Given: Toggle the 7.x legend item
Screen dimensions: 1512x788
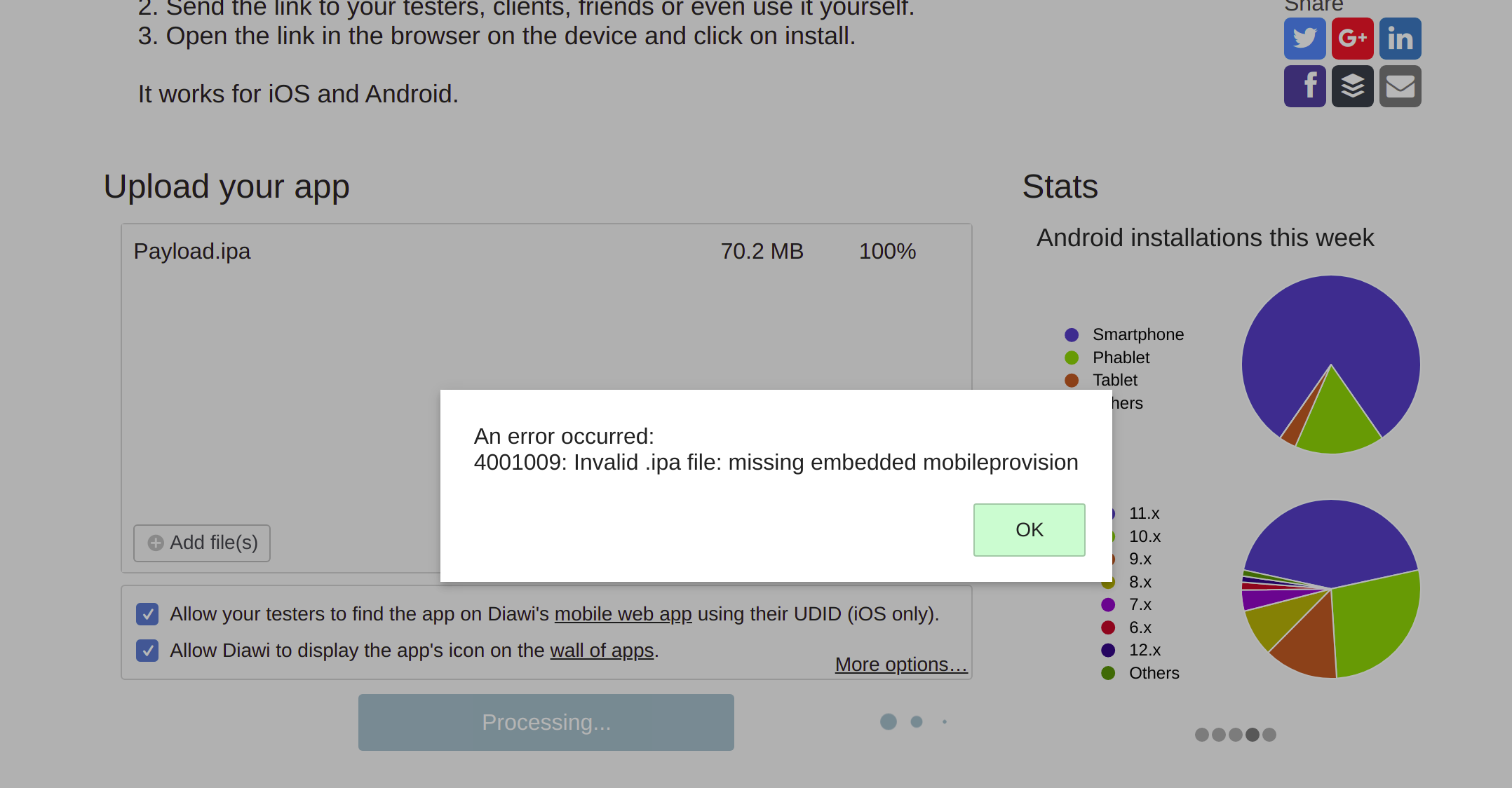Looking at the screenshot, I should click(x=1140, y=604).
